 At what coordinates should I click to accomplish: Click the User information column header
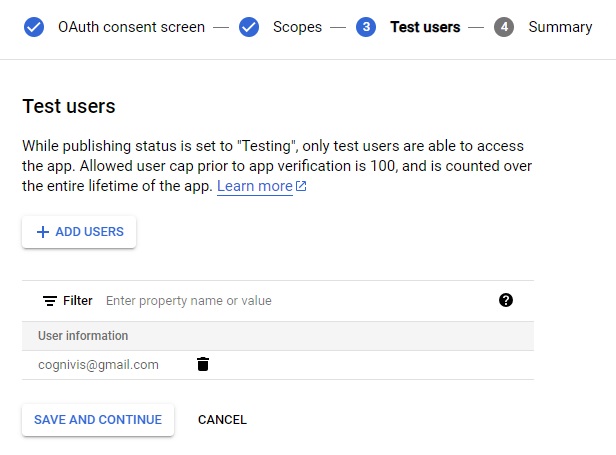[x=83, y=336]
